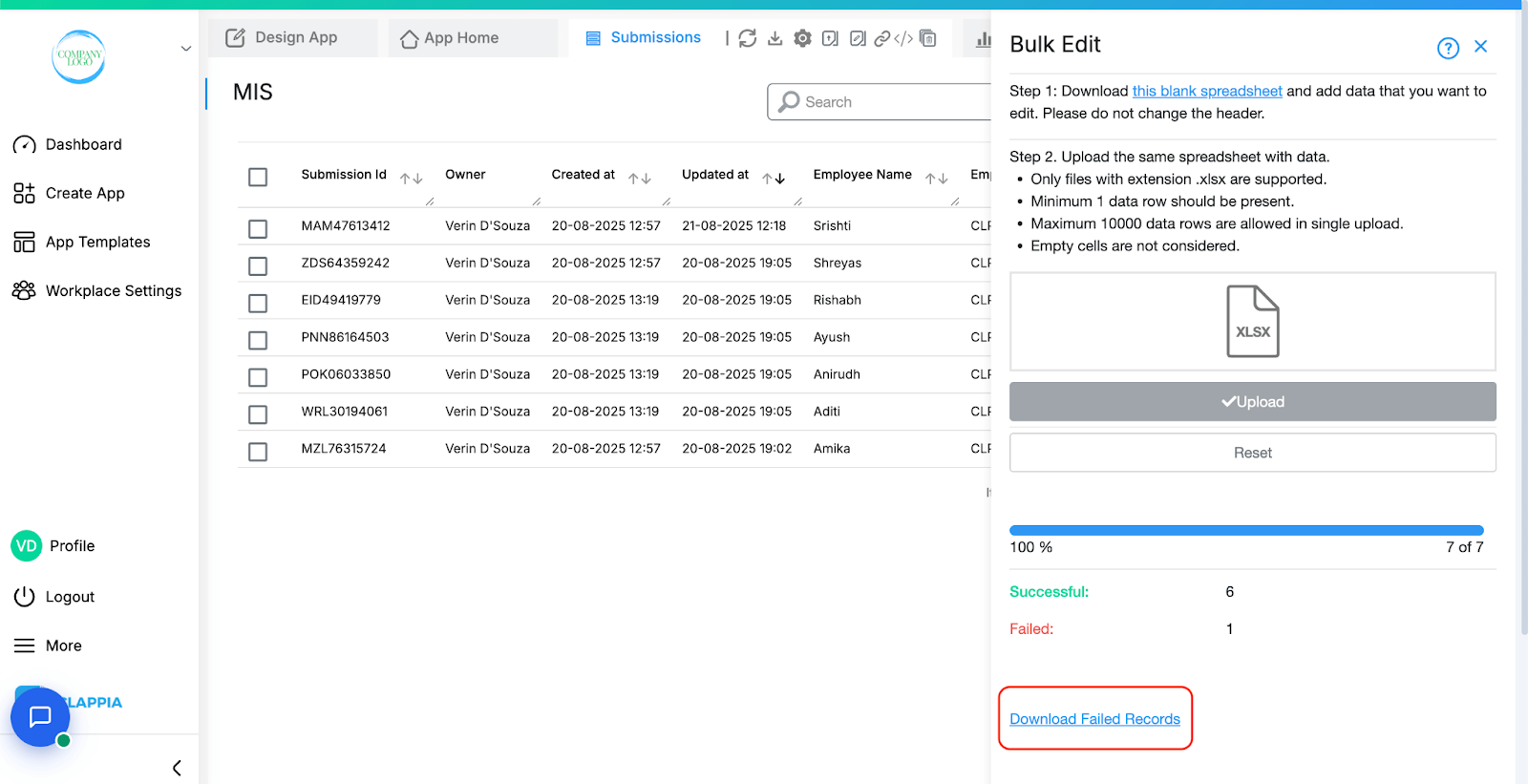Screen dimensions: 1528x784
Task: Sort by Employee Name column
Action: (937, 179)
